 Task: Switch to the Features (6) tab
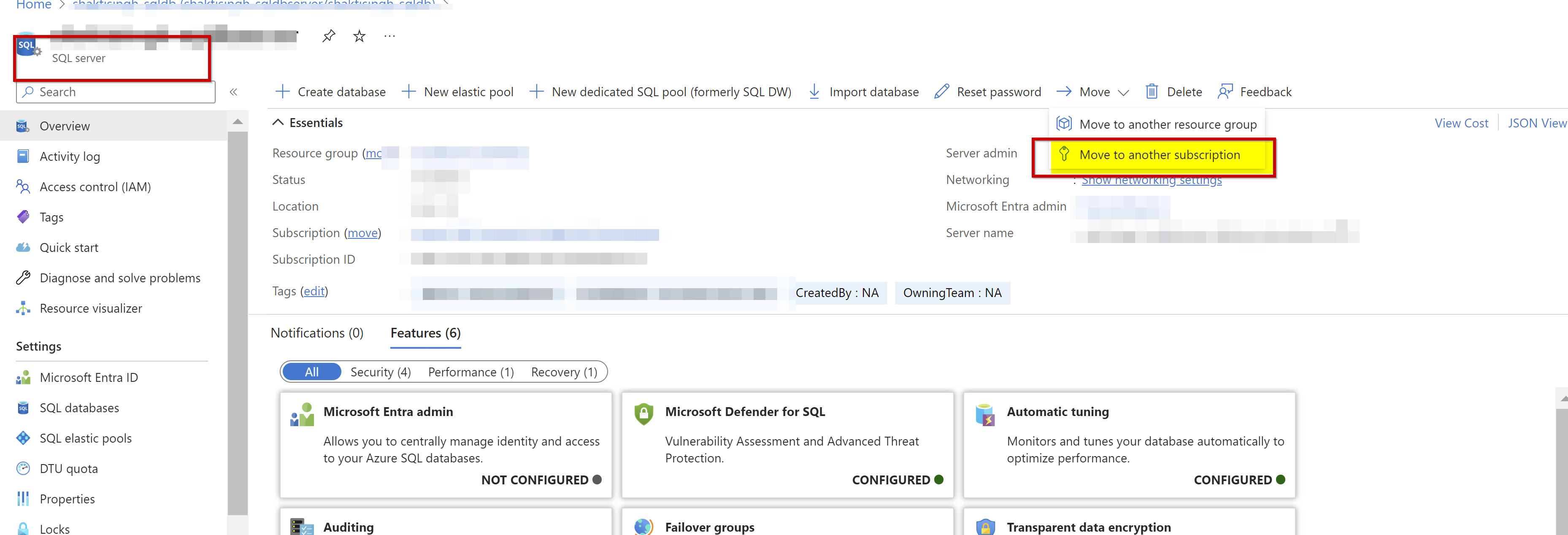coord(425,333)
